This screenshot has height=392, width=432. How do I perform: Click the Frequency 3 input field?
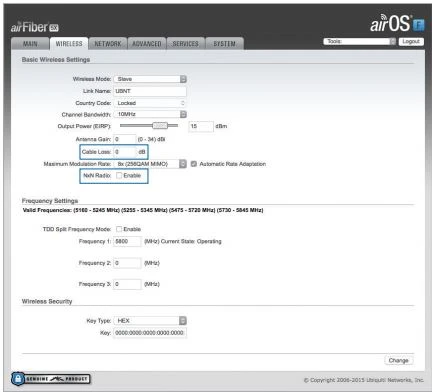pyautogui.click(x=127, y=284)
